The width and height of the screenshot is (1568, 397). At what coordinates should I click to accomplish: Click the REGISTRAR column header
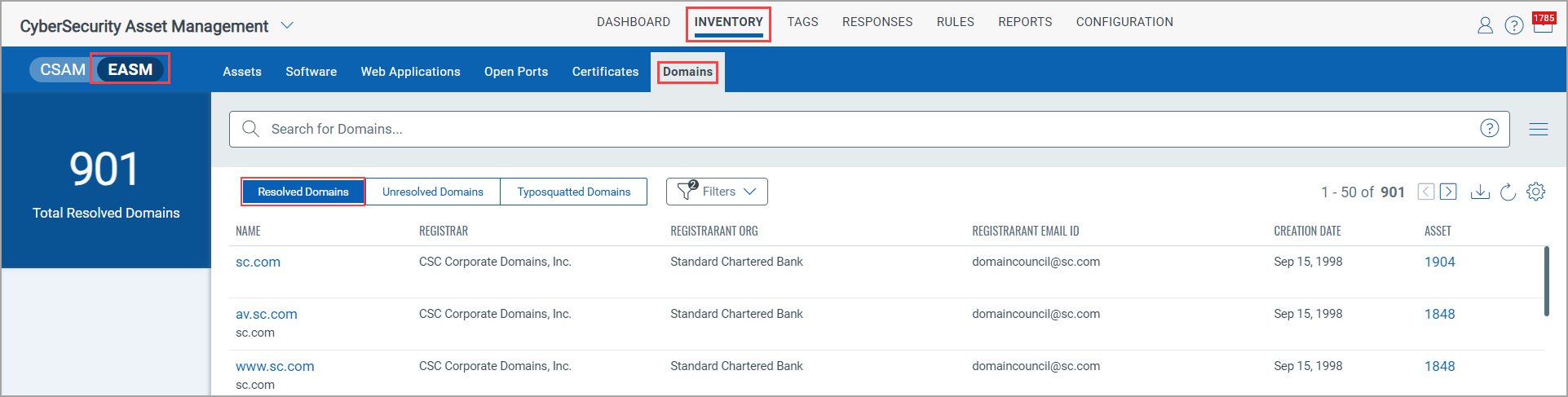(x=444, y=231)
